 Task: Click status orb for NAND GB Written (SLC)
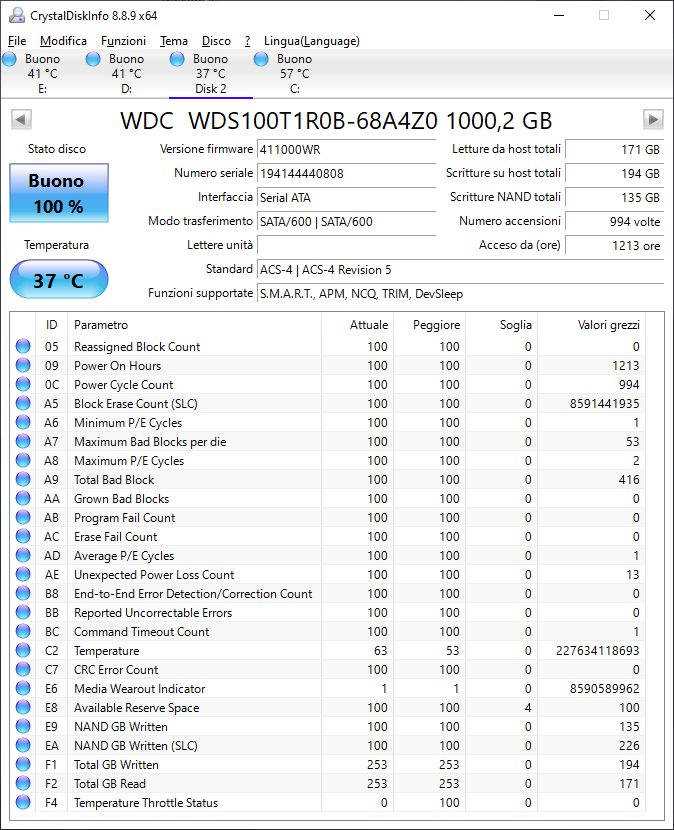23,745
